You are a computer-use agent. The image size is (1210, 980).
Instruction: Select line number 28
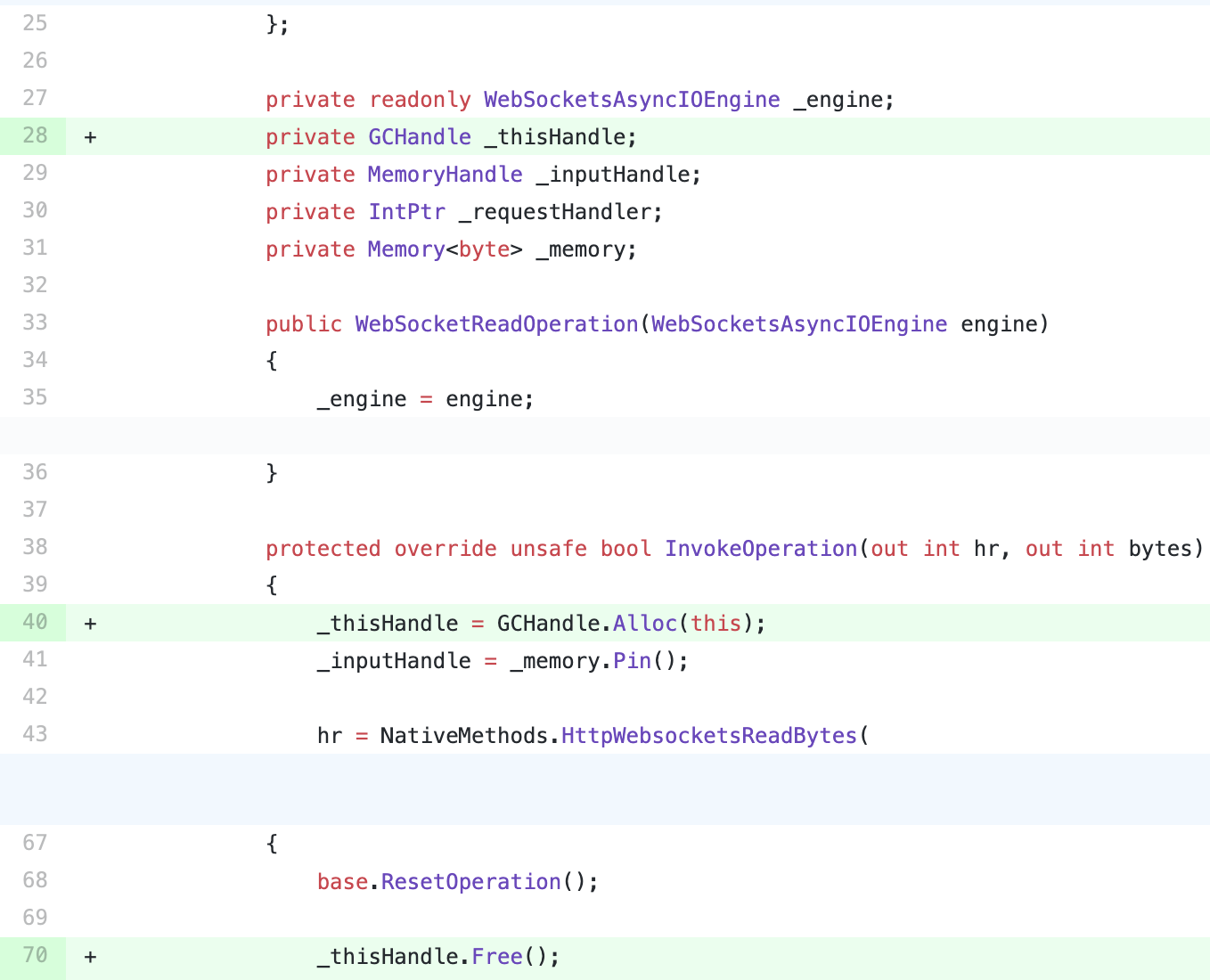point(35,135)
